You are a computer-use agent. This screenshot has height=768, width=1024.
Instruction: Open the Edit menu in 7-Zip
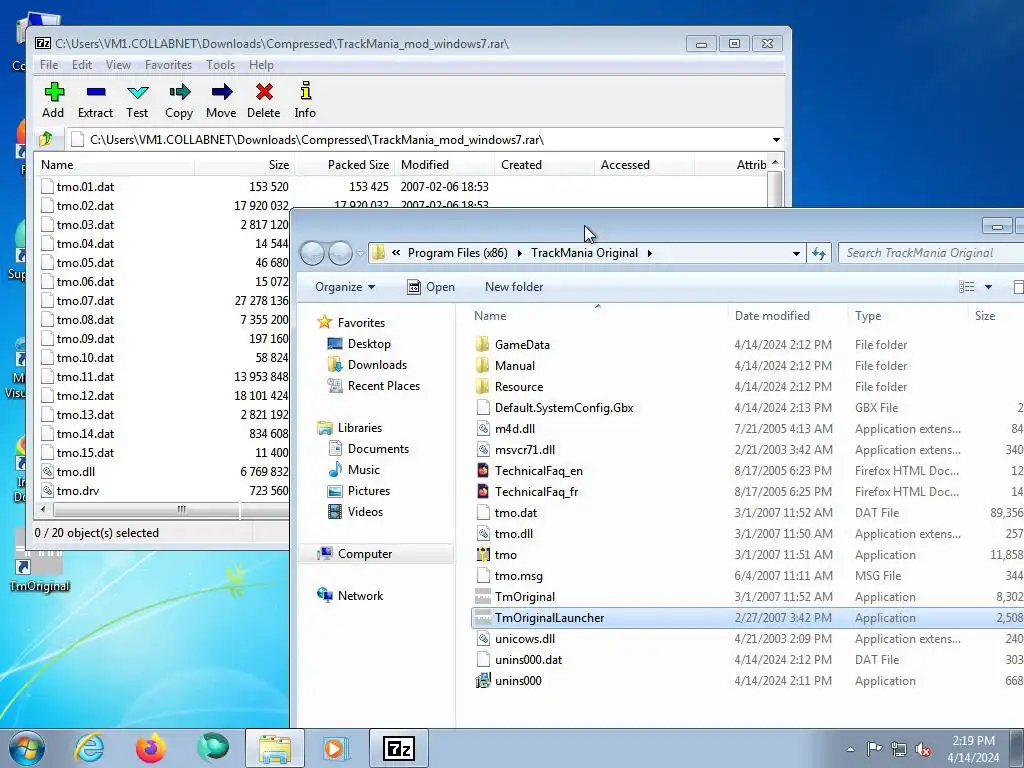[x=82, y=65]
